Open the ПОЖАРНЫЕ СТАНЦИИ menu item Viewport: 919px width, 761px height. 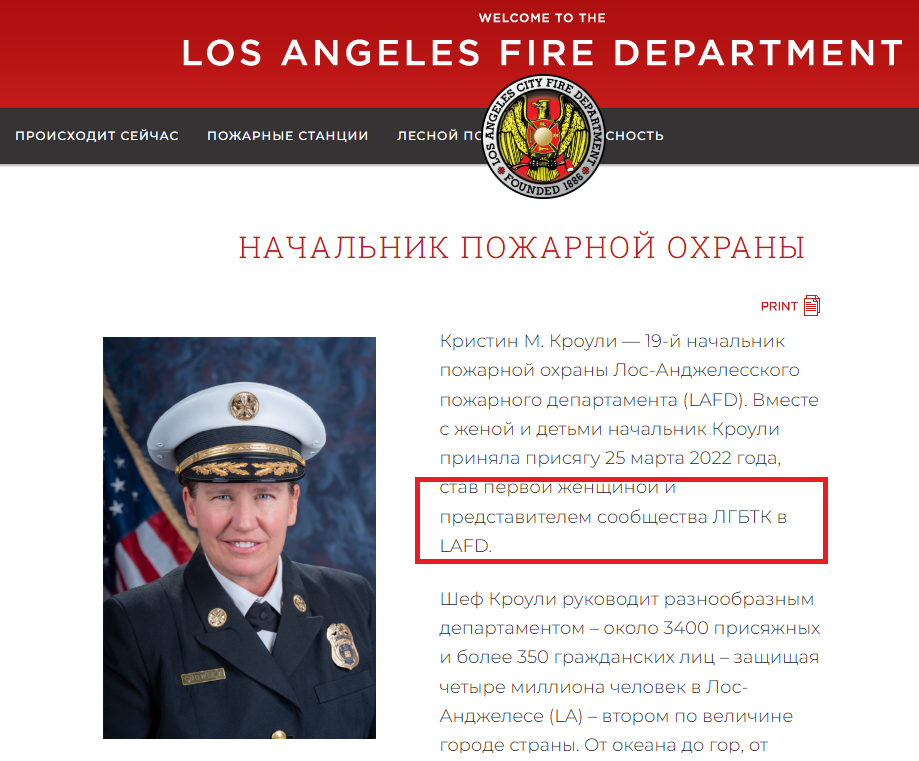[x=288, y=135]
